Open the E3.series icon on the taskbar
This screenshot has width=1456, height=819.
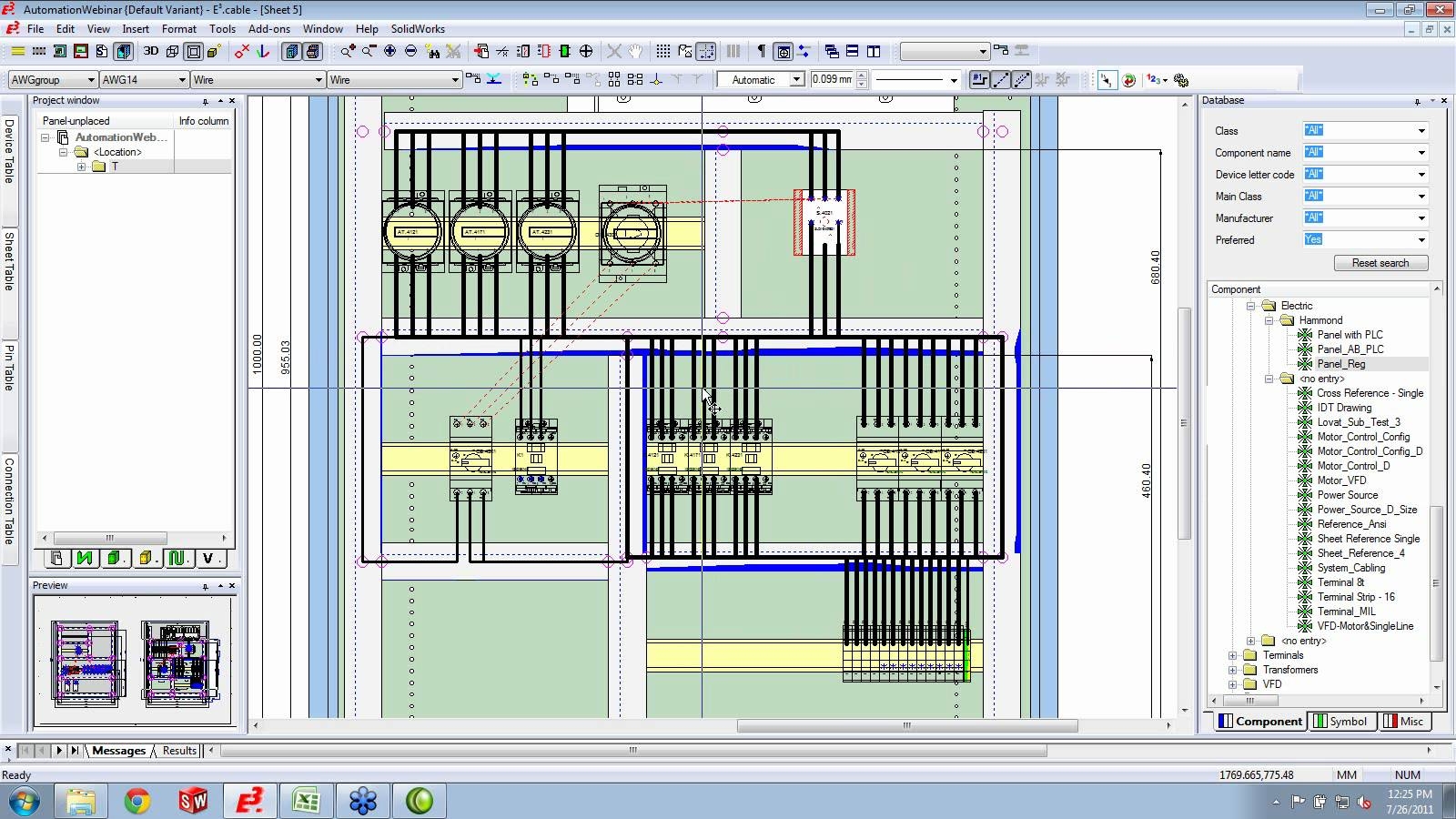[x=249, y=801]
